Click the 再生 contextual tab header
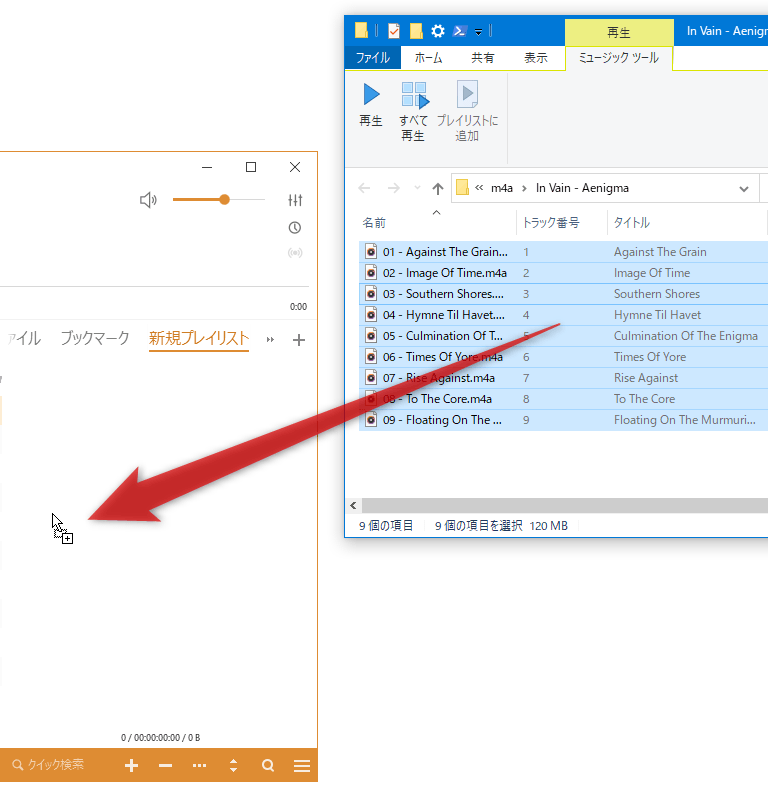Image resolution: width=768 pixels, height=790 pixels. (619, 33)
